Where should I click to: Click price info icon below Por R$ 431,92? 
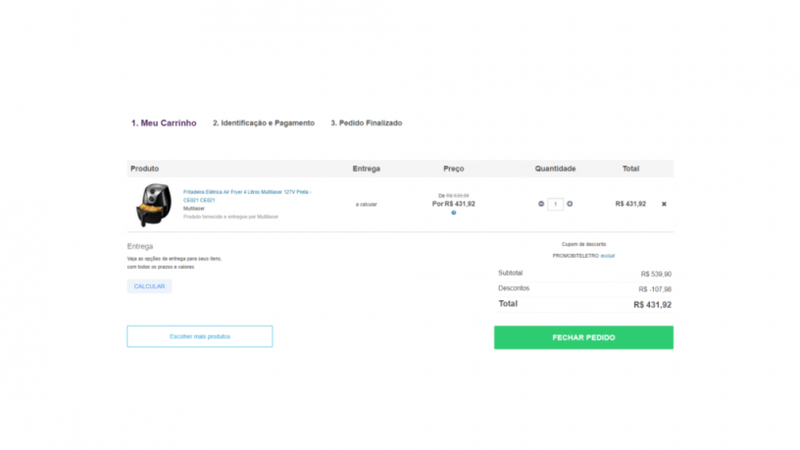pos(453,212)
